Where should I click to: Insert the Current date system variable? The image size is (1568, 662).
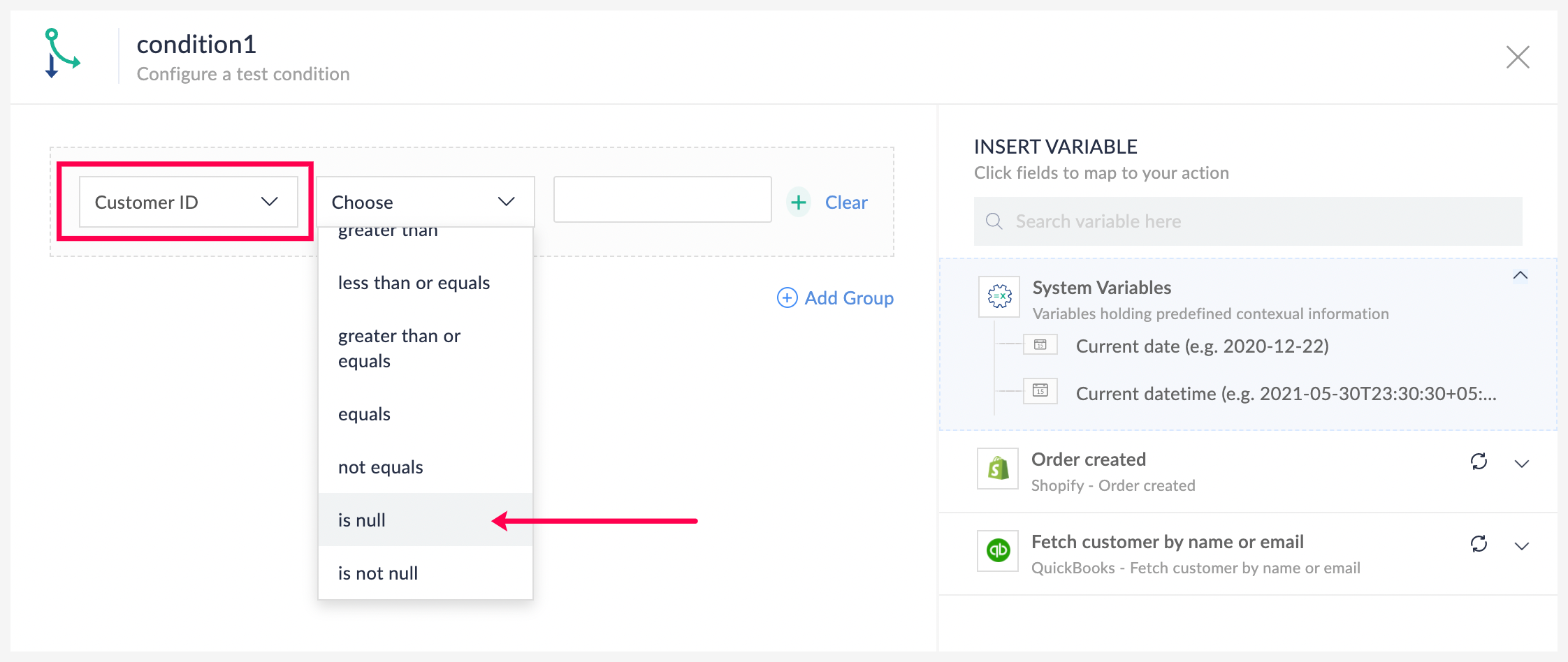pos(1202,346)
